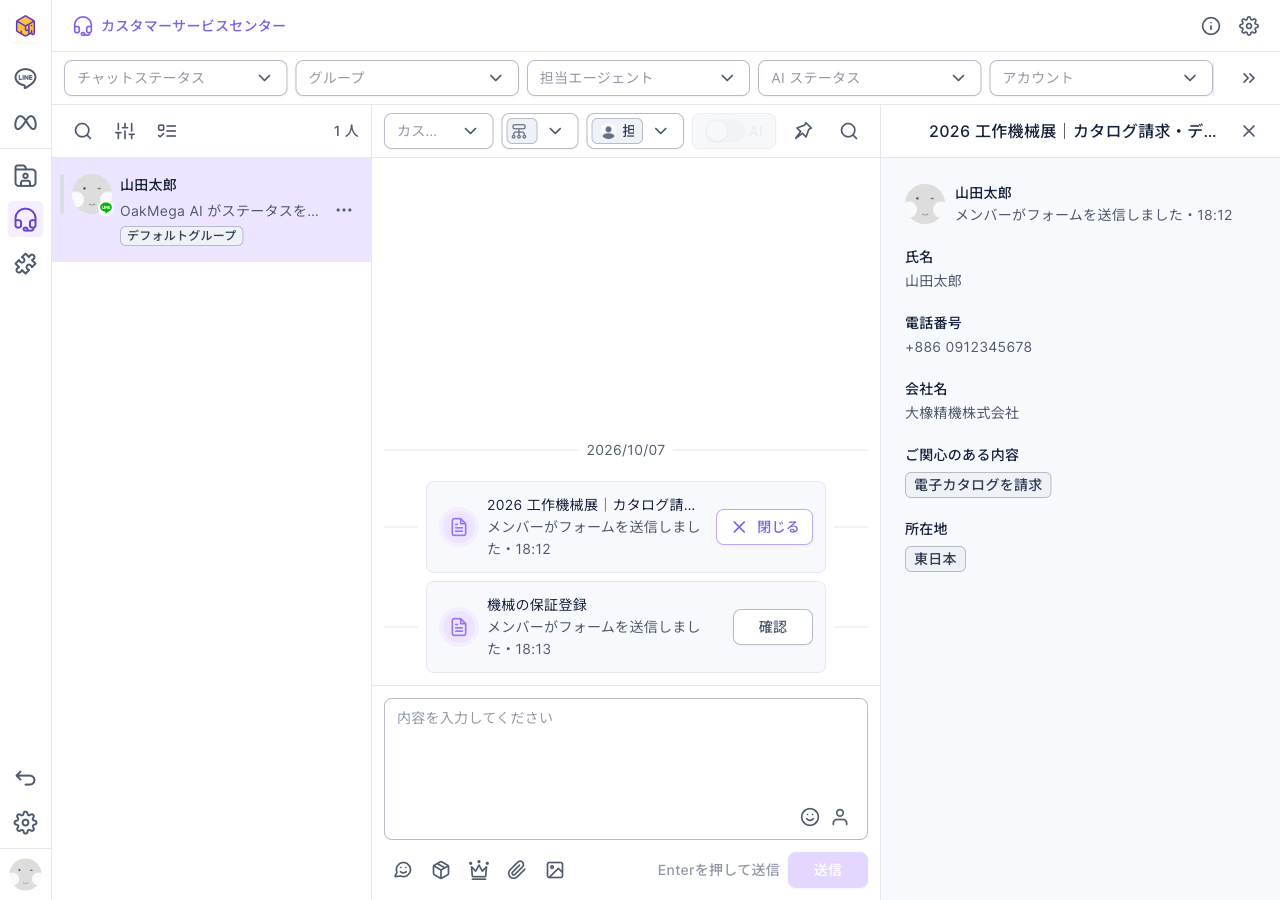Click 山田太郎 avatar in detail panel
Screen dimensions: 1280x900
(925, 204)
